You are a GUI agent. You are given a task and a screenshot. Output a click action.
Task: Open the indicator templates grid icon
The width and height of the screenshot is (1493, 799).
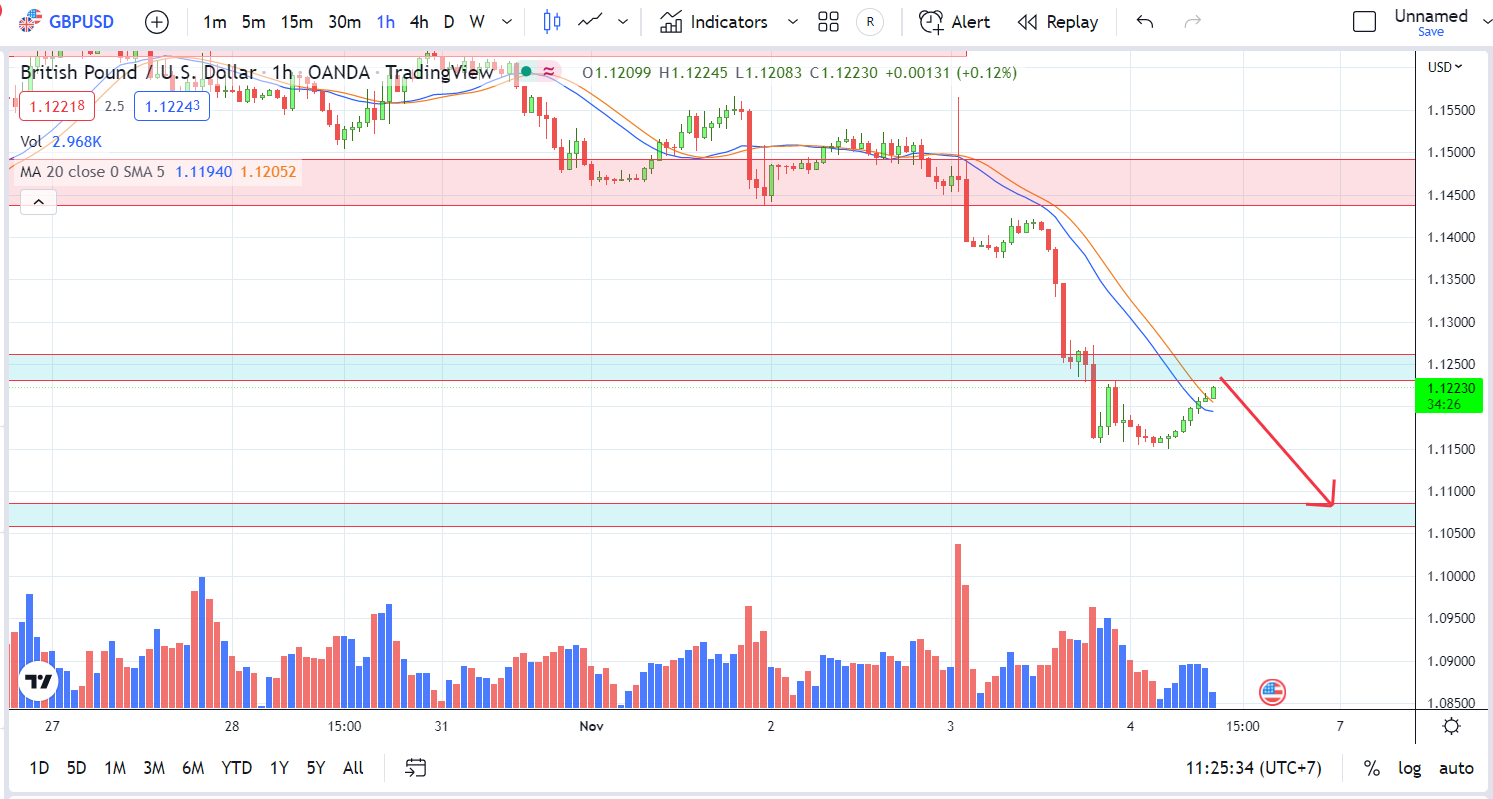828,21
